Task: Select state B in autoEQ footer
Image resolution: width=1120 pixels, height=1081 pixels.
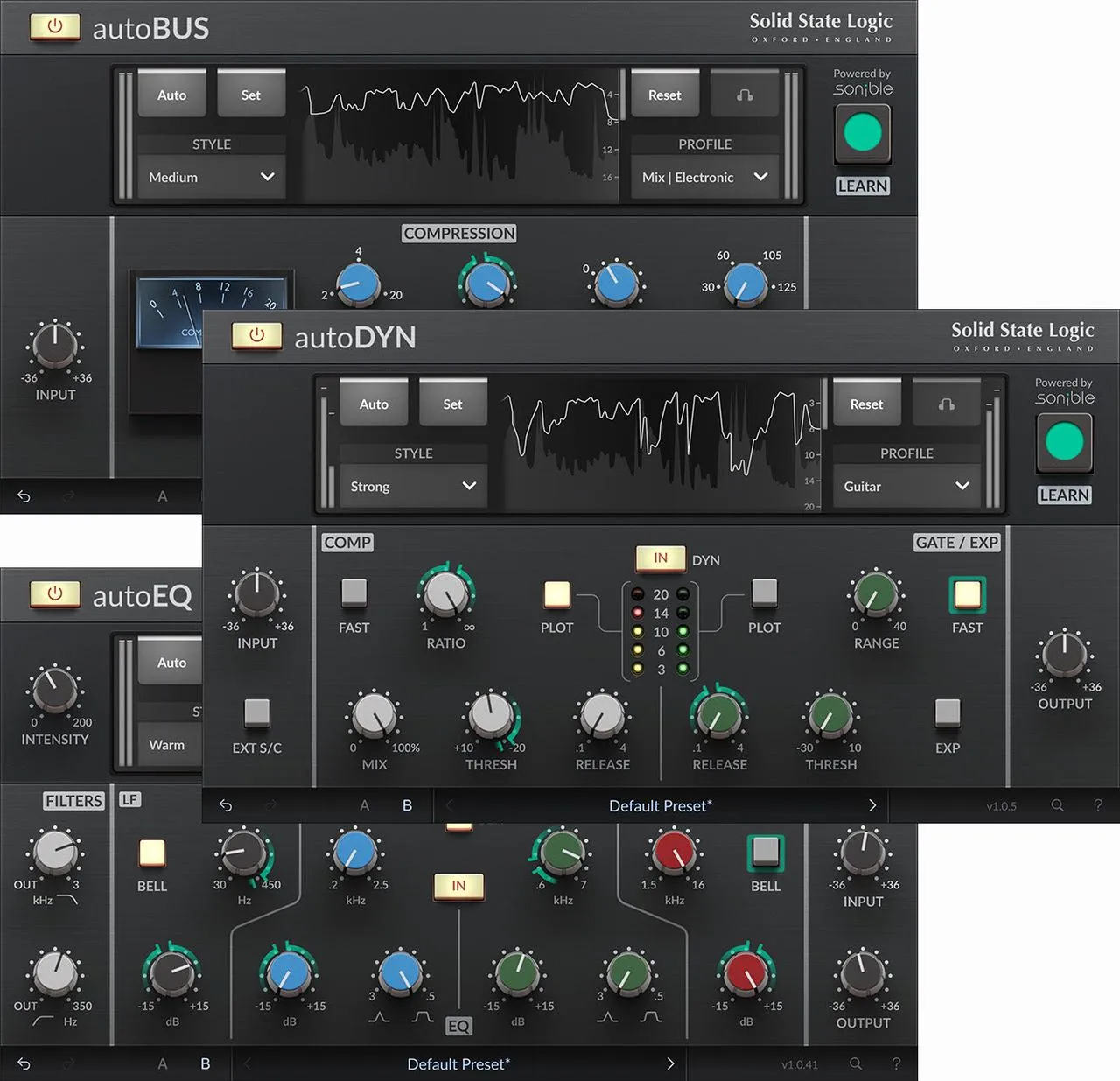Action: [205, 1063]
